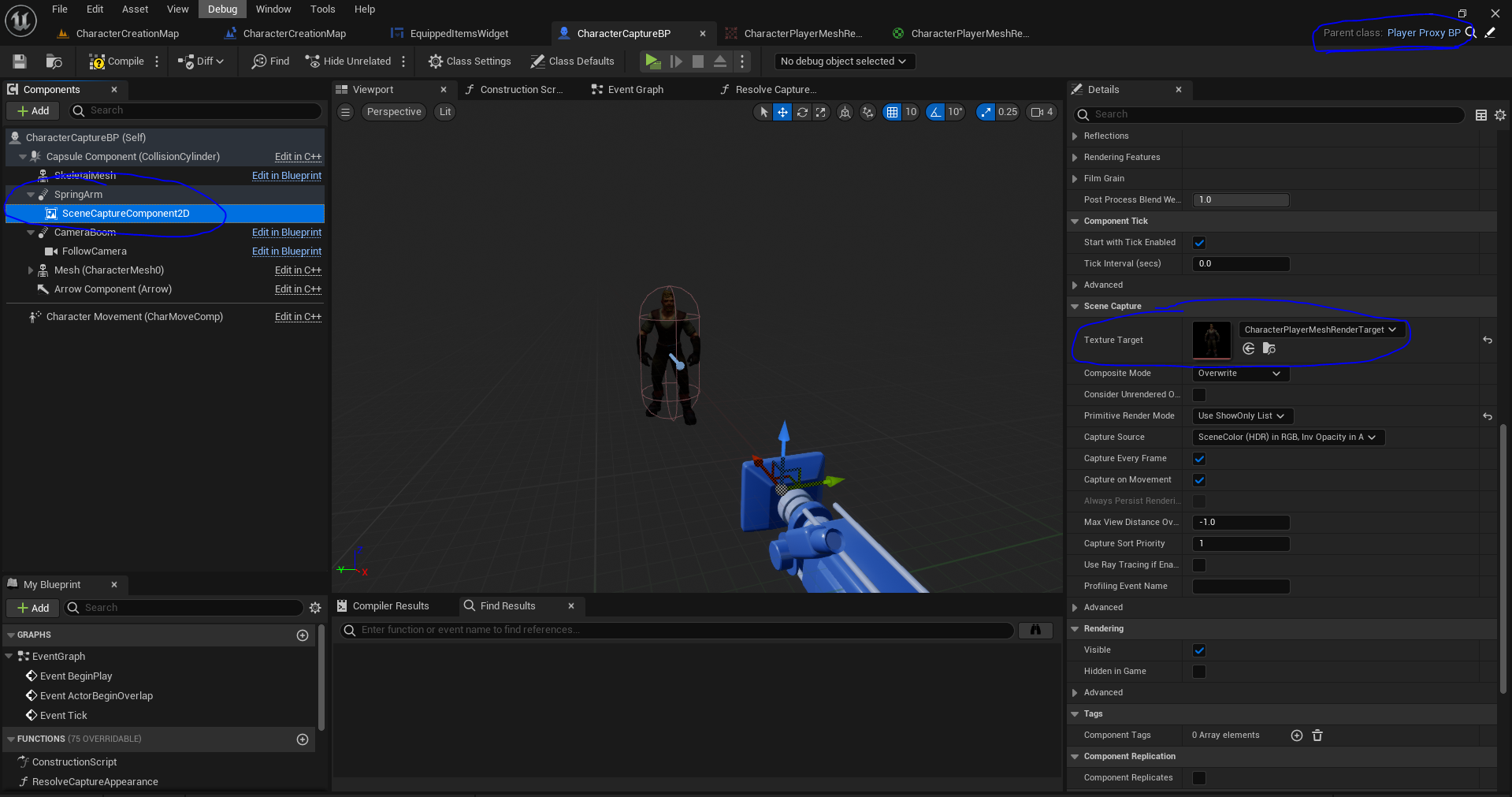Screen dimensions: 1512x797
Task: Disable Capture Every Frame checkbox
Action: click(x=1199, y=459)
